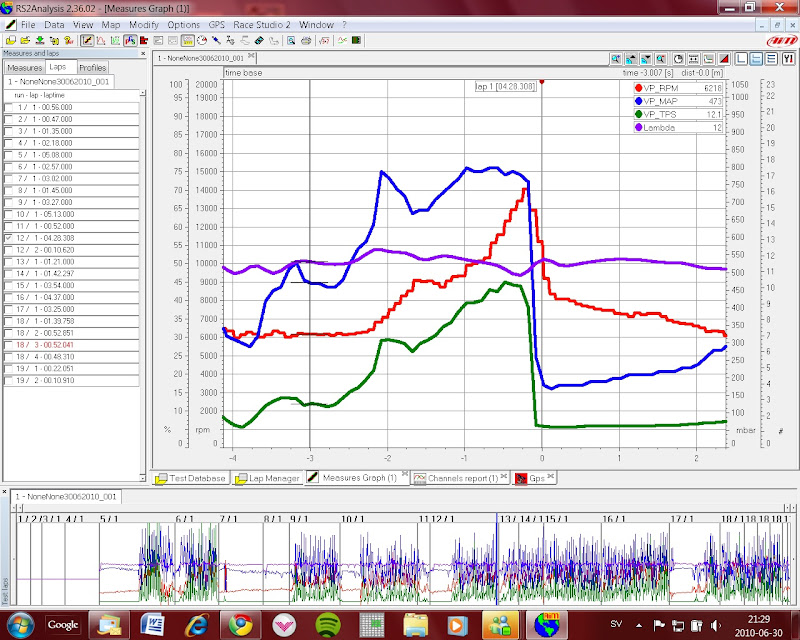Close the Channels report (1) tab
Screen dimensions: 800x640
coord(504,476)
